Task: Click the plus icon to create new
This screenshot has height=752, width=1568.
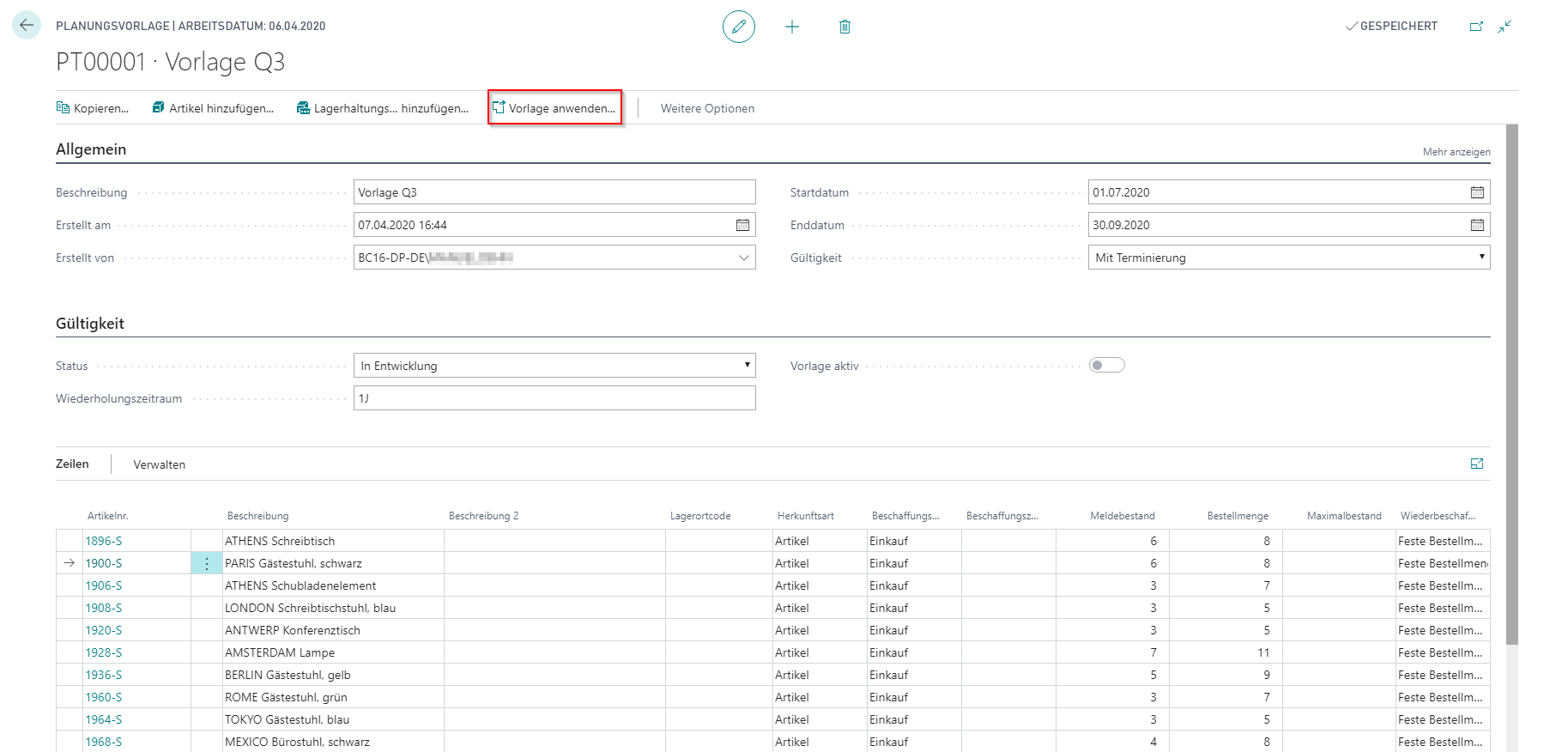Action: pos(791,27)
